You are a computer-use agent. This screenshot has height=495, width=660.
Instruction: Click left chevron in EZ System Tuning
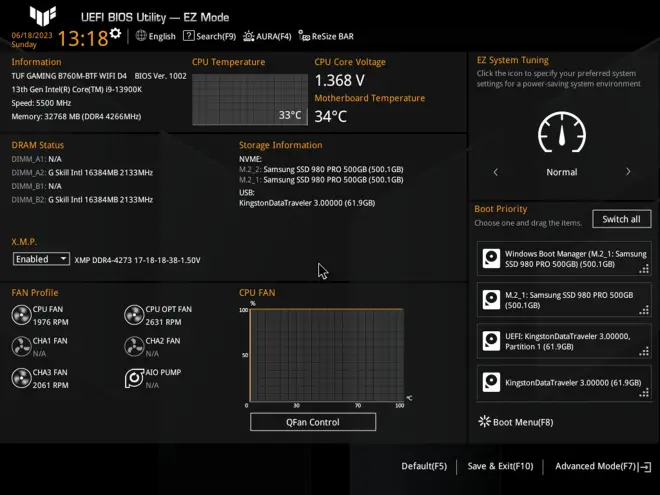coord(496,172)
